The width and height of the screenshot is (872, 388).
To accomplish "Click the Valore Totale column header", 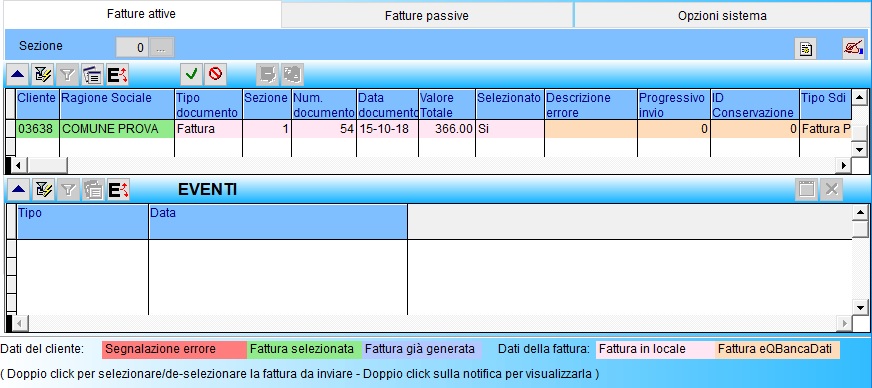I will [x=447, y=105].
